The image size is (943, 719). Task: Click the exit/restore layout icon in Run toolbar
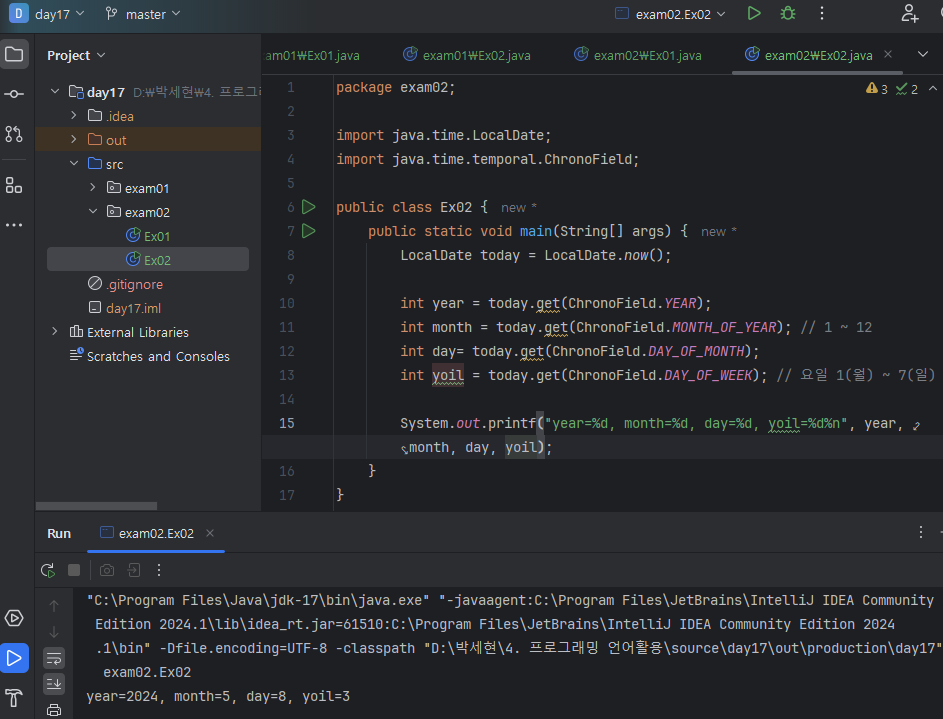point(134,570)
